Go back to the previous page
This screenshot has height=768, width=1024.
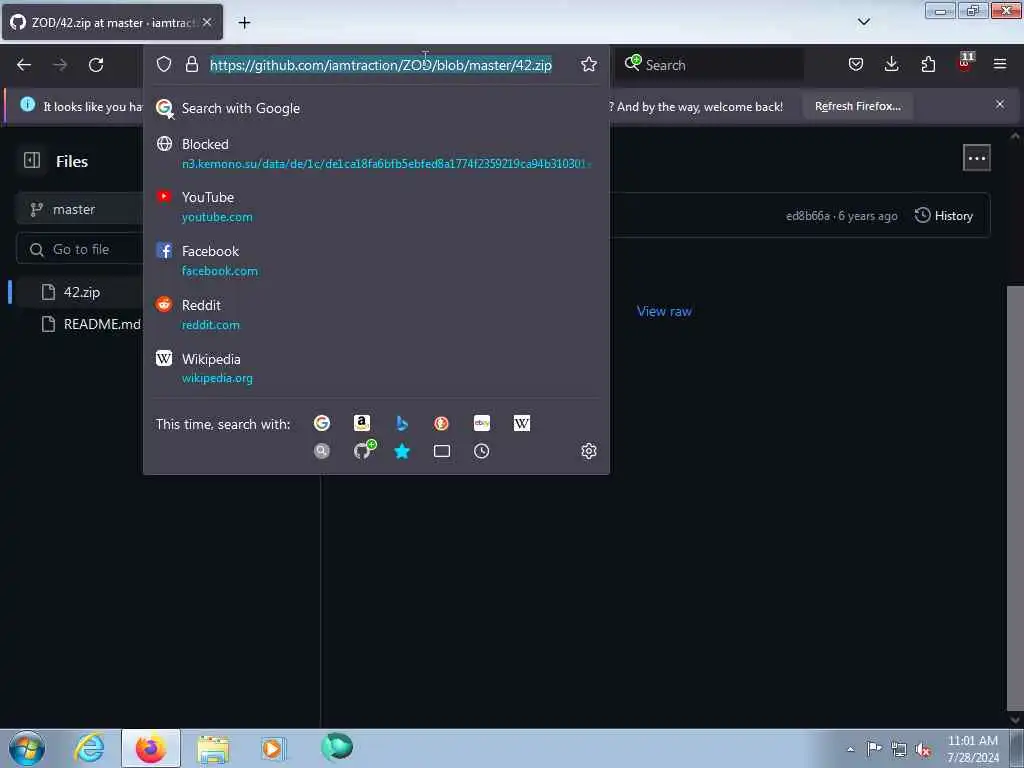coord(24,65)
